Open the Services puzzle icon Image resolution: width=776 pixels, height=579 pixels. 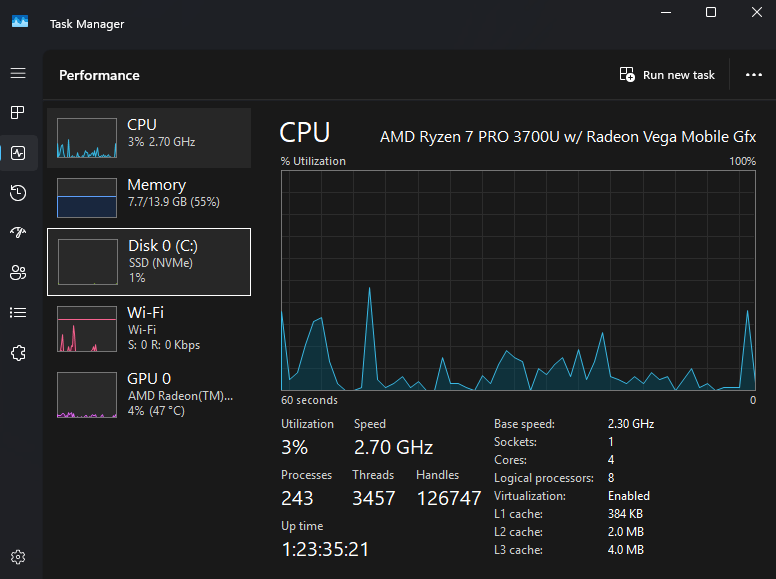18,353
